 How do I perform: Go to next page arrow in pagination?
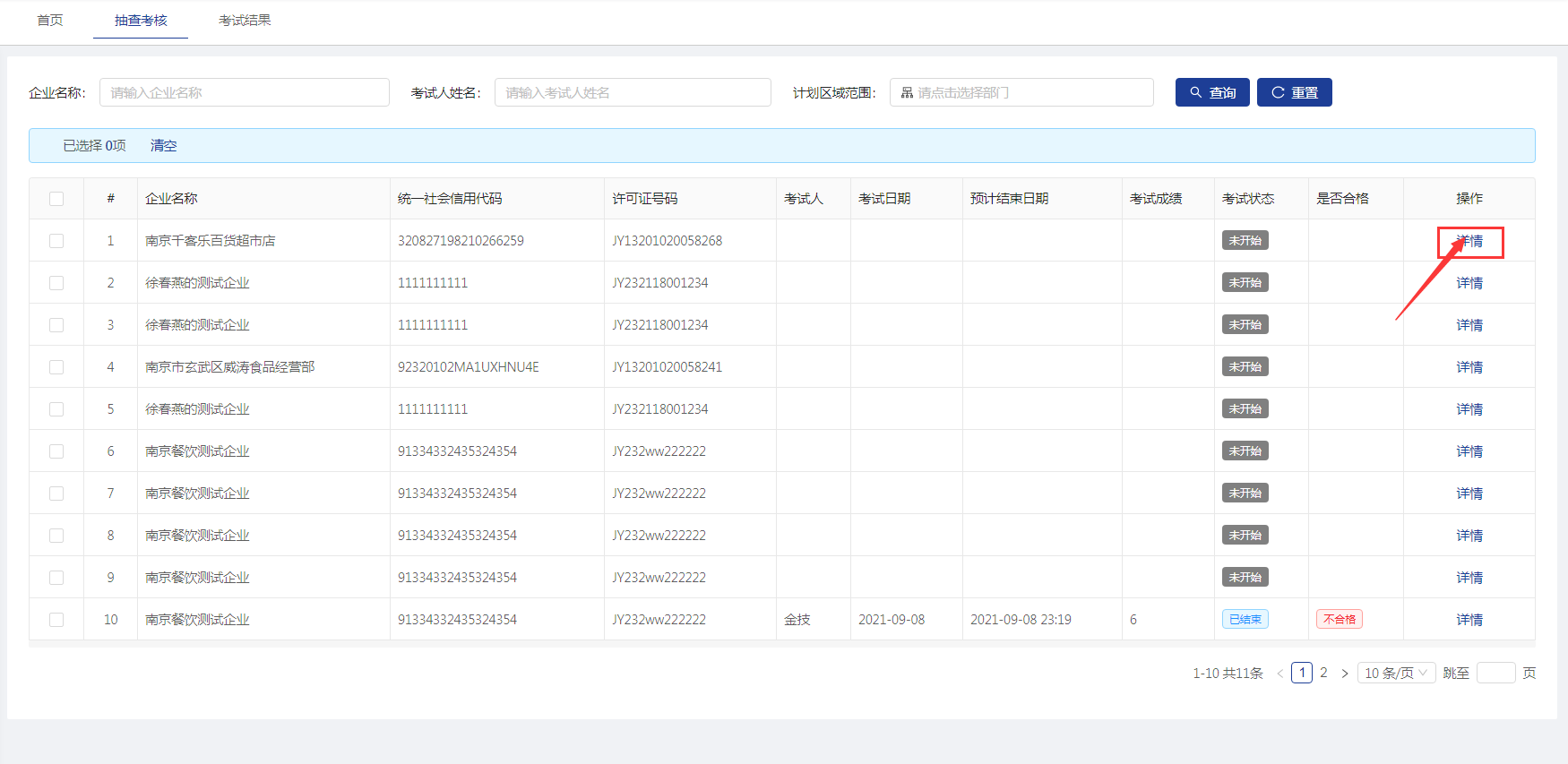pos(1344,674)
